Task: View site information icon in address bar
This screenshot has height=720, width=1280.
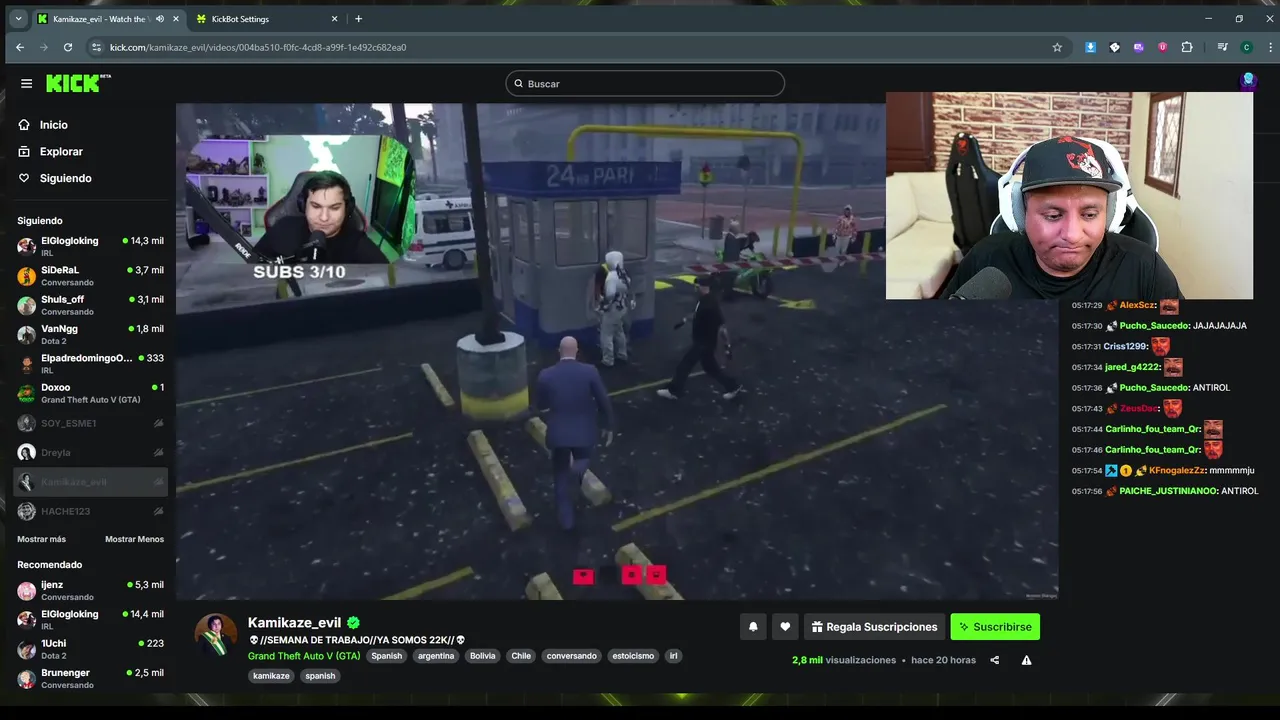Action: tap(96, 47)
